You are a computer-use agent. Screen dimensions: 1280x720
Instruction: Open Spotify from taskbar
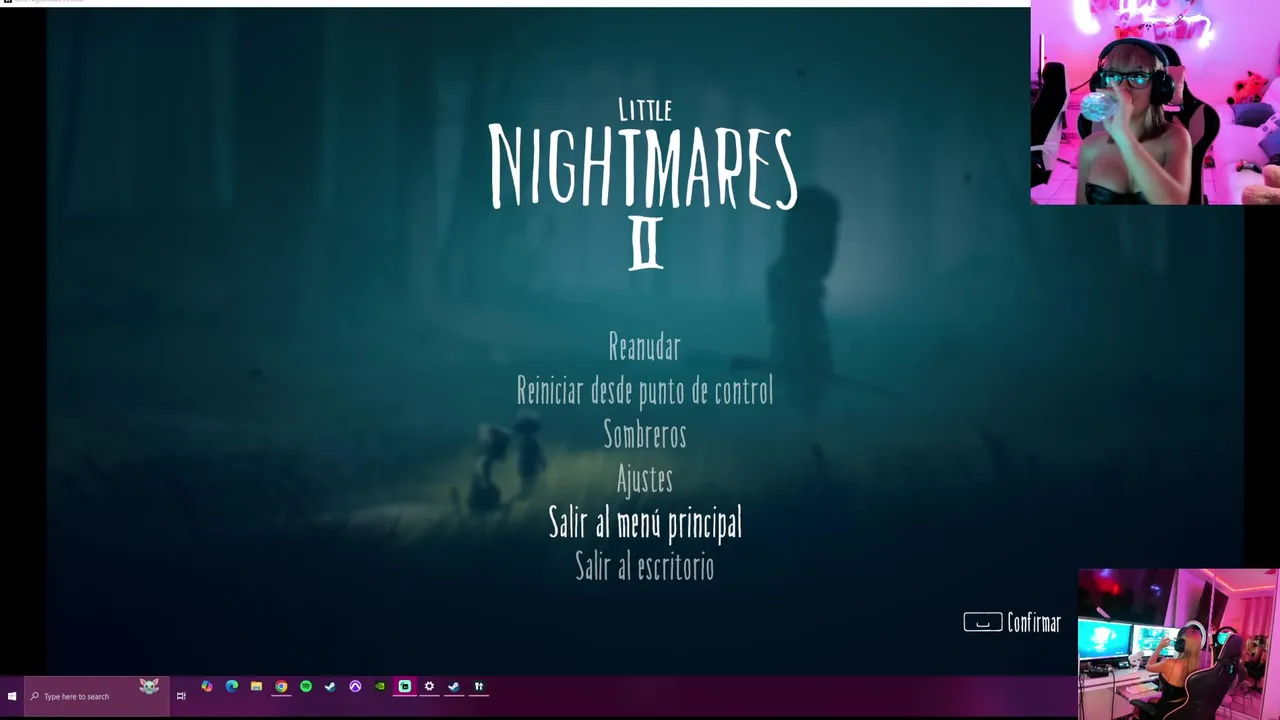(306, 687)
